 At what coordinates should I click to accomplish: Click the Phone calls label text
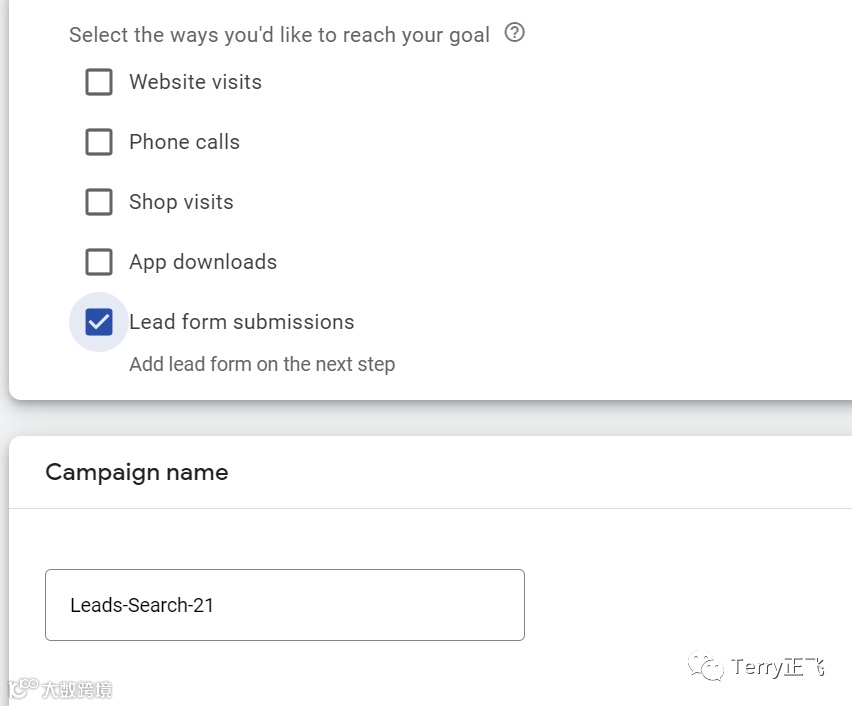(184, 142)
